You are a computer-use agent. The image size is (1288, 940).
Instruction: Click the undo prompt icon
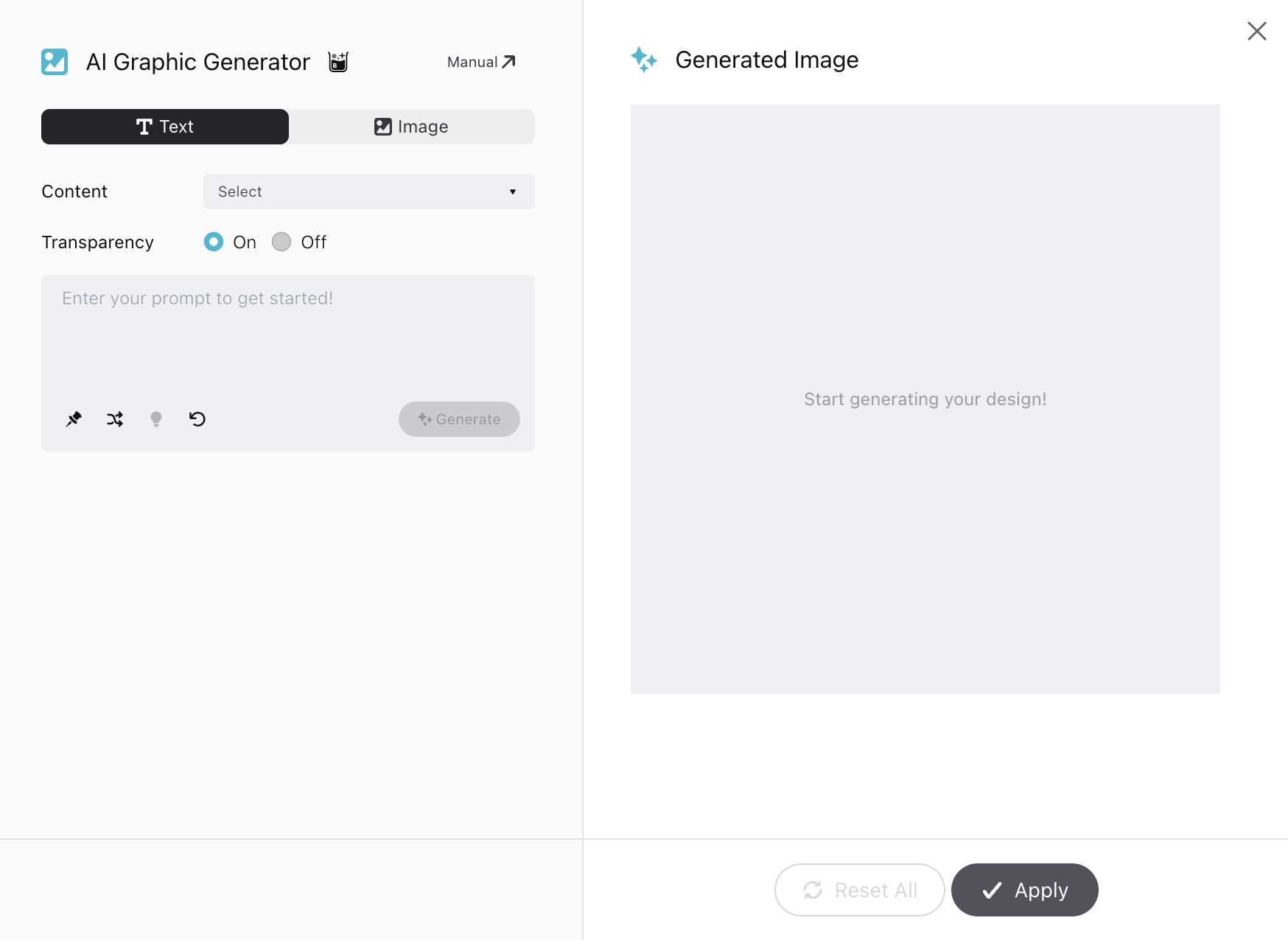click(x=197, y=418)
